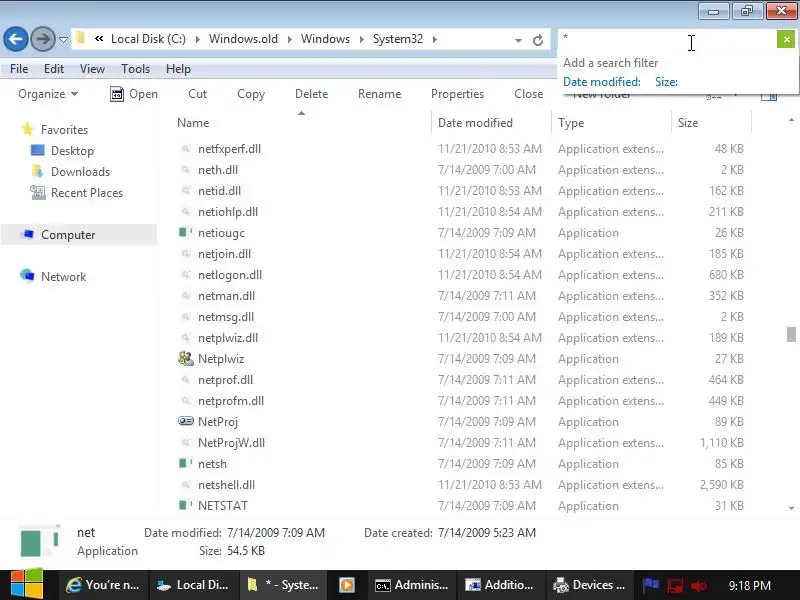
Task: Switch to Local Disk taskbar window
Action: coord(193,585)
